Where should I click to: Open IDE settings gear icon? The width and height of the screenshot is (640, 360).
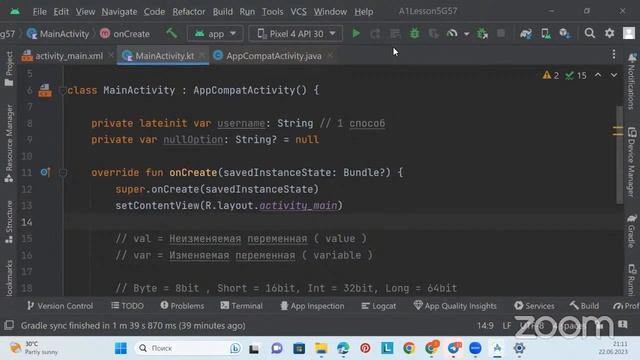[609, 33]
